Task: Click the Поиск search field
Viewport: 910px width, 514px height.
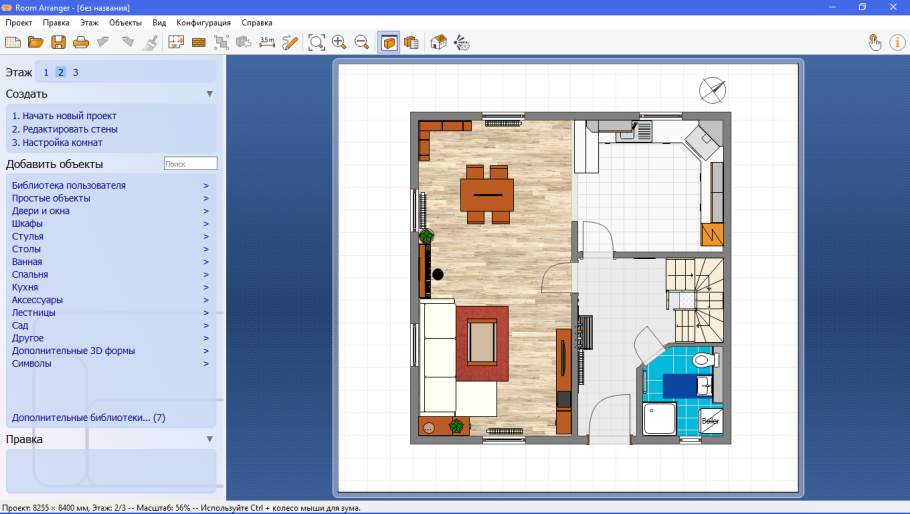Action: coord(190,164)
